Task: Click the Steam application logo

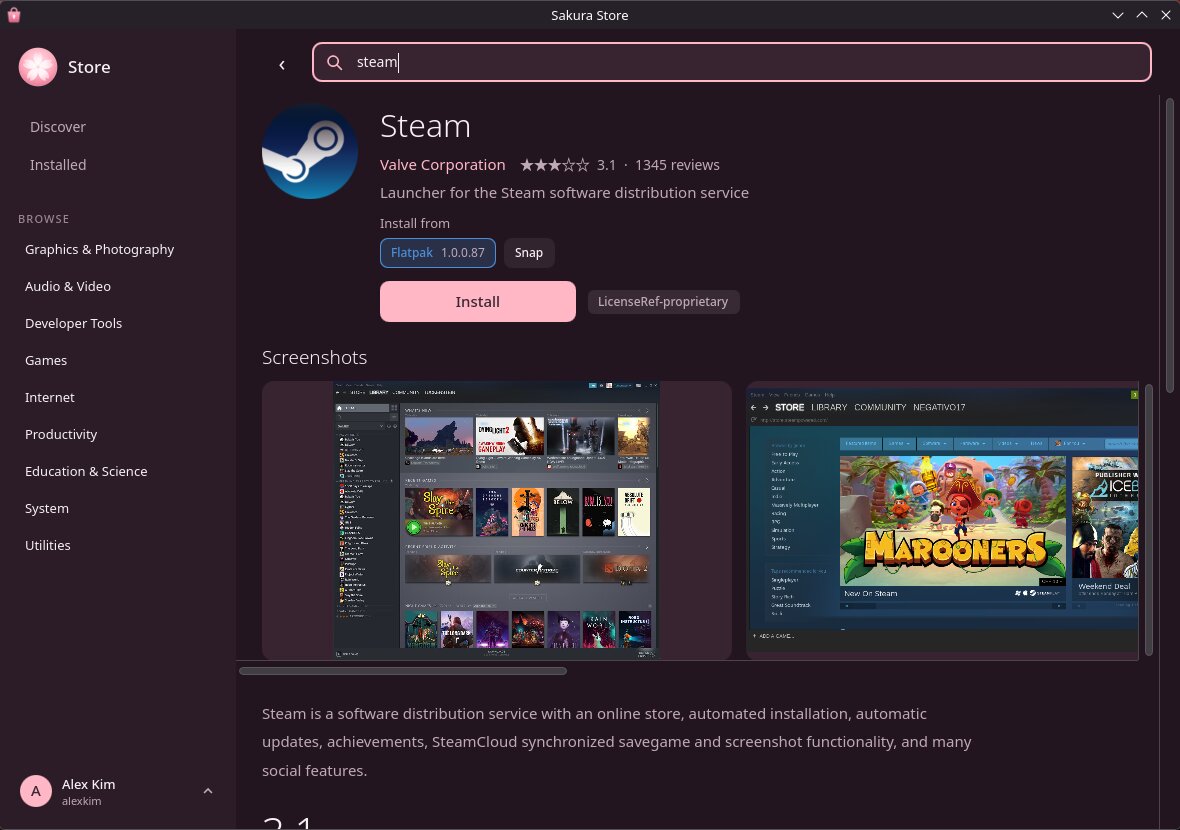Action: pos(309,151)
